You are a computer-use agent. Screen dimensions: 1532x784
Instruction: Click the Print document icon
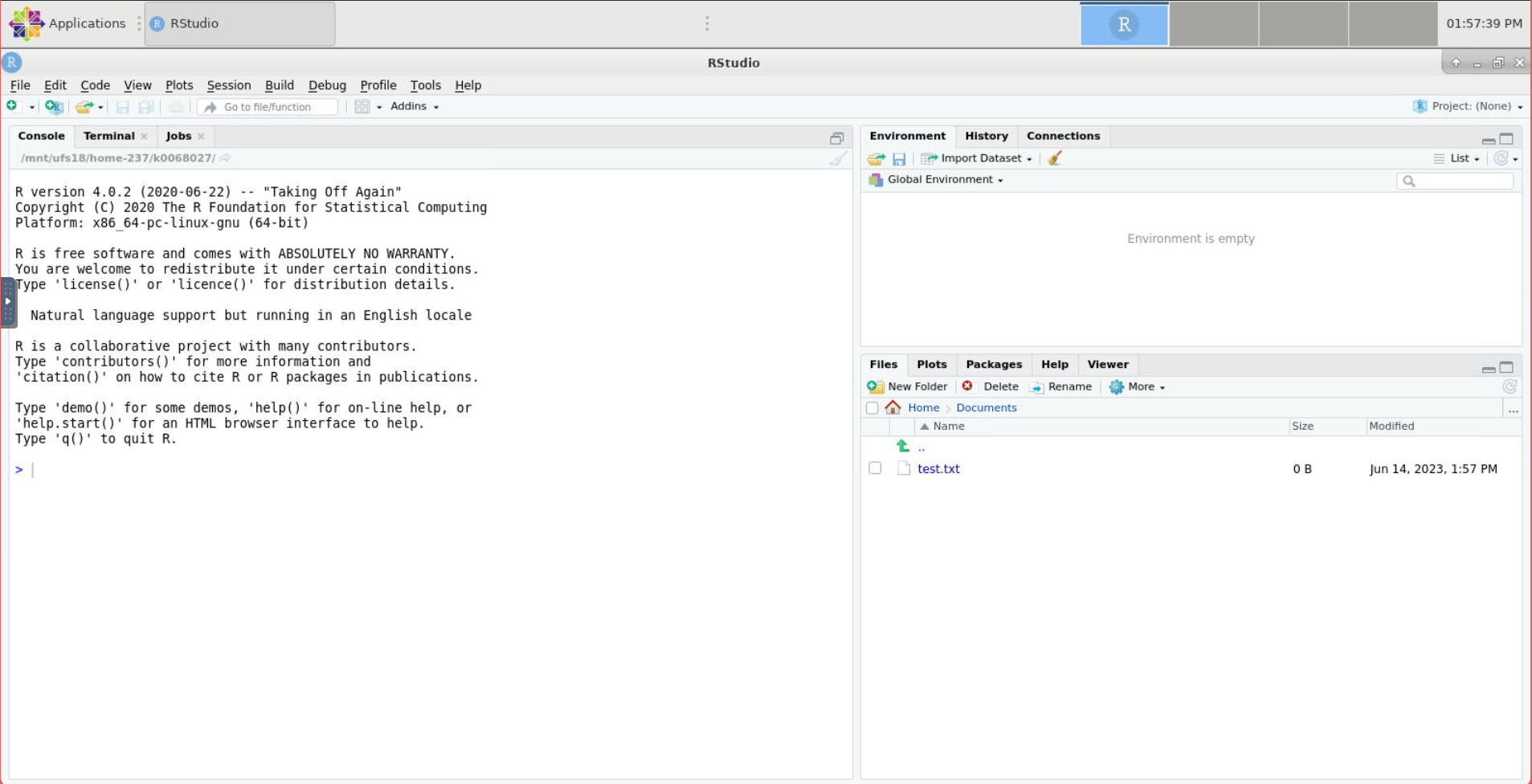(176, 107)
